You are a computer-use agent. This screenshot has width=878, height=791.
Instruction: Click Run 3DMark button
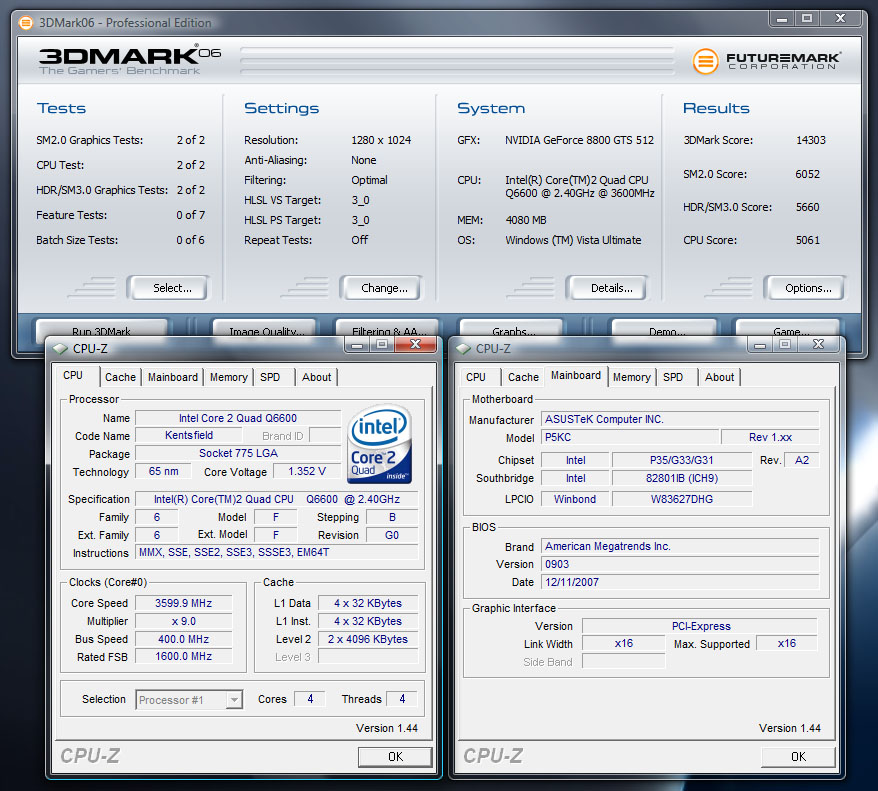(x=101, y=328)
